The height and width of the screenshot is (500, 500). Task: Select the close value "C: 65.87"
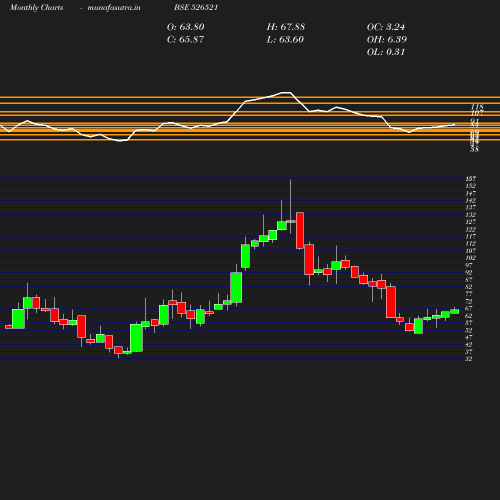[185, 39]
